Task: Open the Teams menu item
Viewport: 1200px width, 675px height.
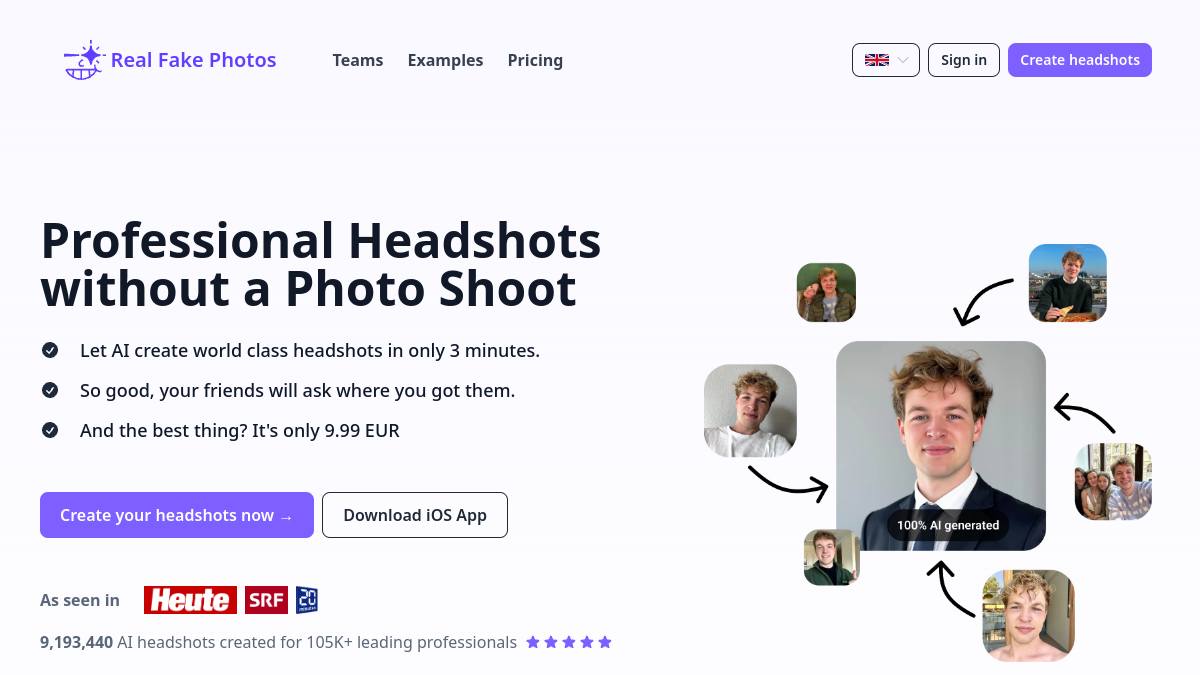Action: click(358, 60)
